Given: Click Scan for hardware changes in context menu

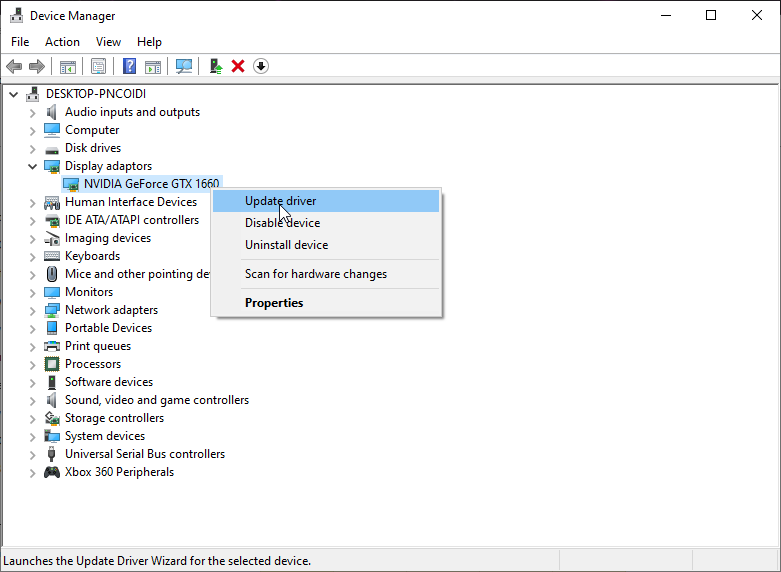Looking at the screenshot, I should point(315,274).
